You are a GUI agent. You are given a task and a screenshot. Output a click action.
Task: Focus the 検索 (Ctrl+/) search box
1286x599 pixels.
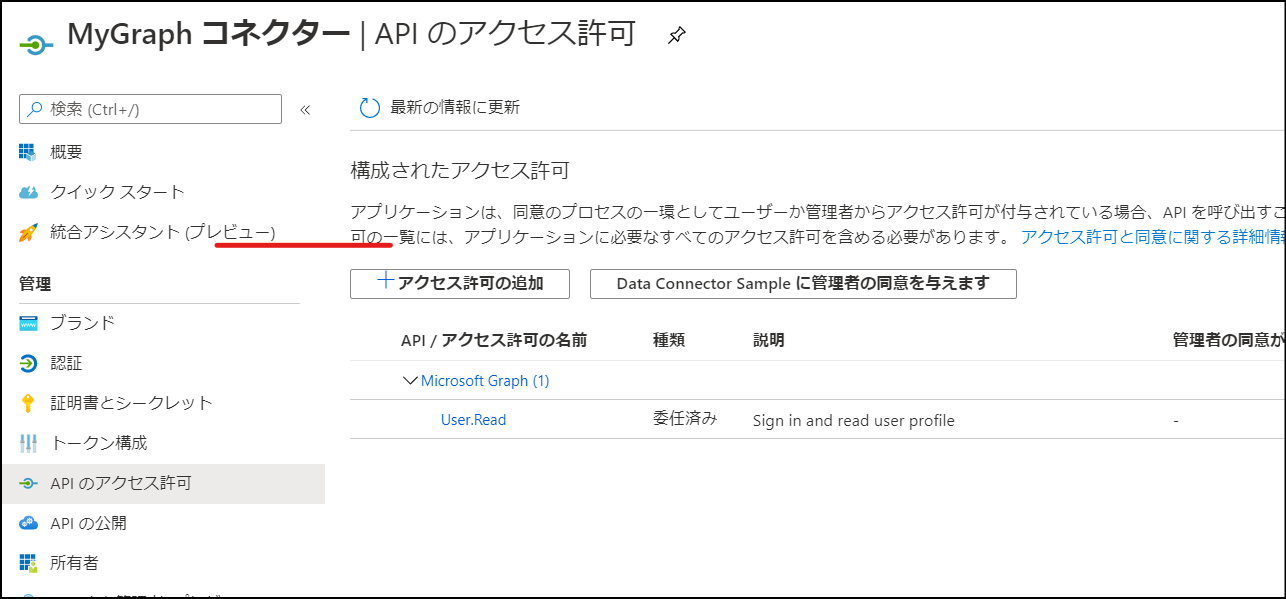[150, 109]
